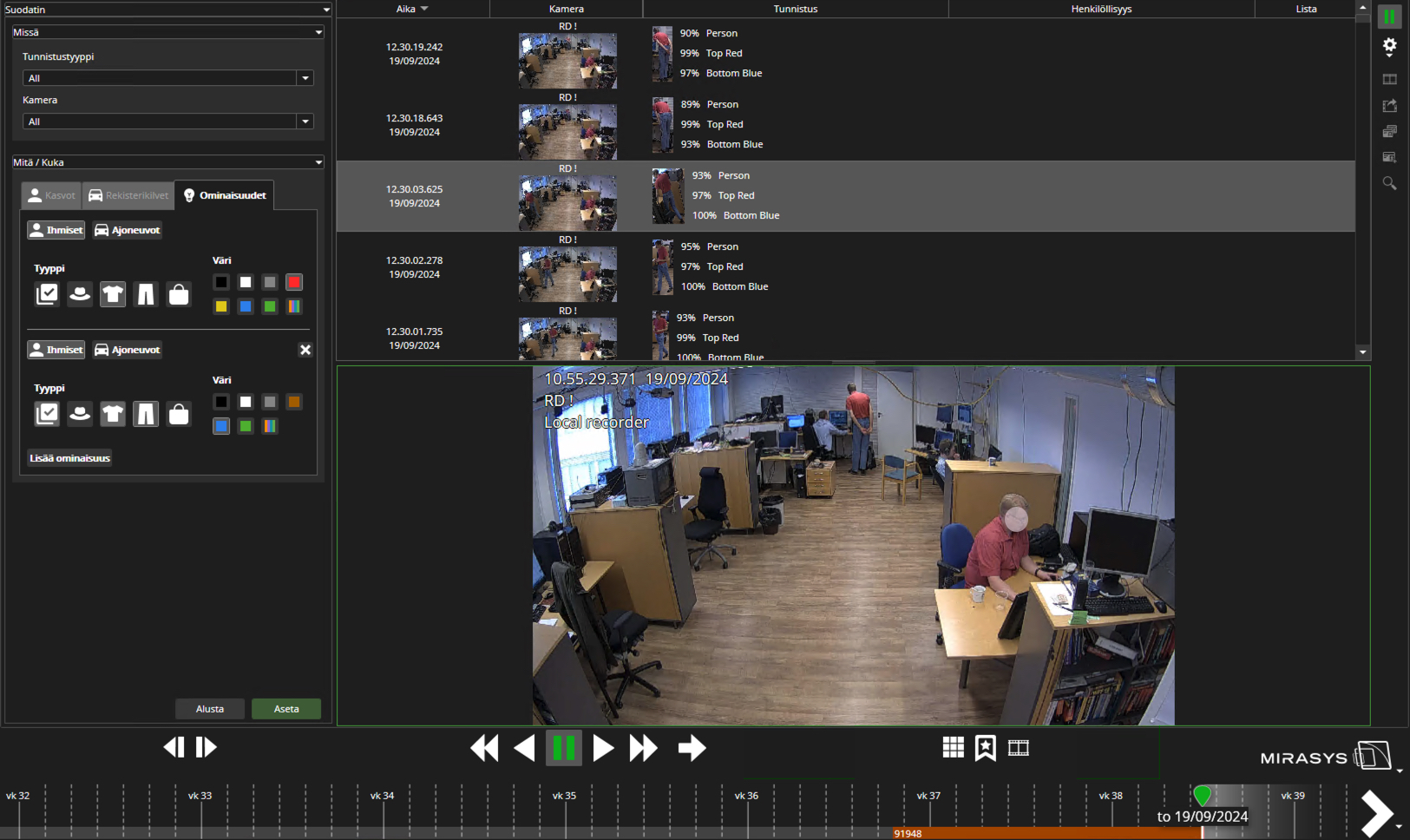1410x840 pixels.
Task: Pick the red color swatch
Action: click(294, 282)
